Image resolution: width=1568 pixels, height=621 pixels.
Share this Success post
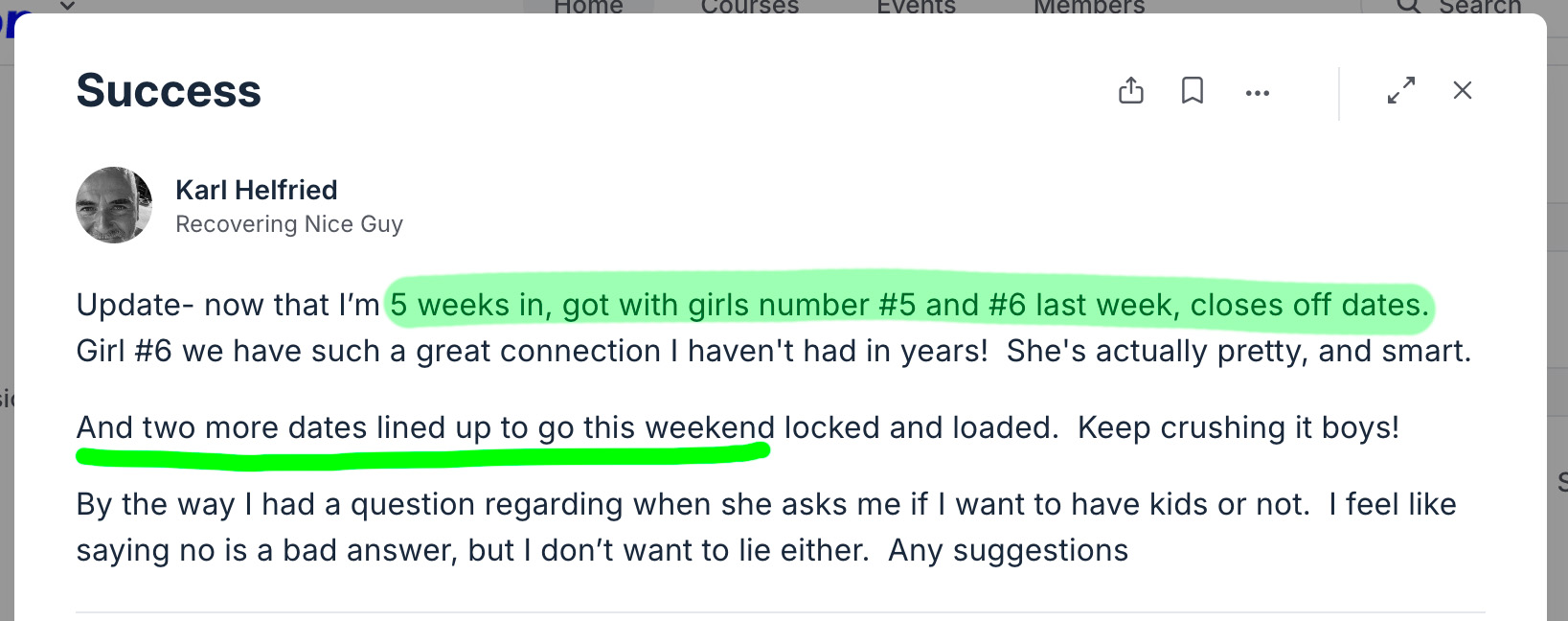coord(1131,90)
